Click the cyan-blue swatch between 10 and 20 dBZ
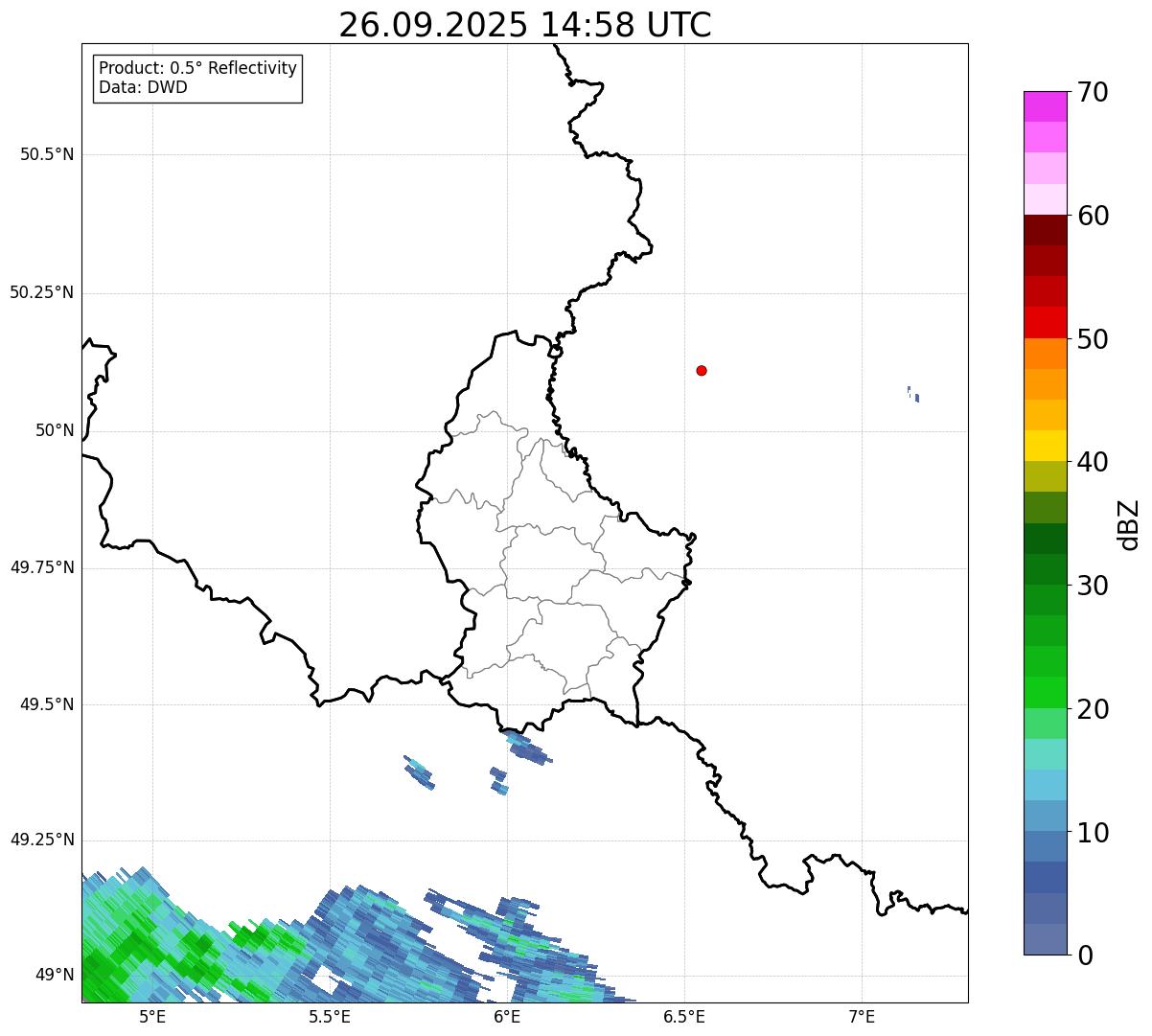 [x=1045, y=785]
